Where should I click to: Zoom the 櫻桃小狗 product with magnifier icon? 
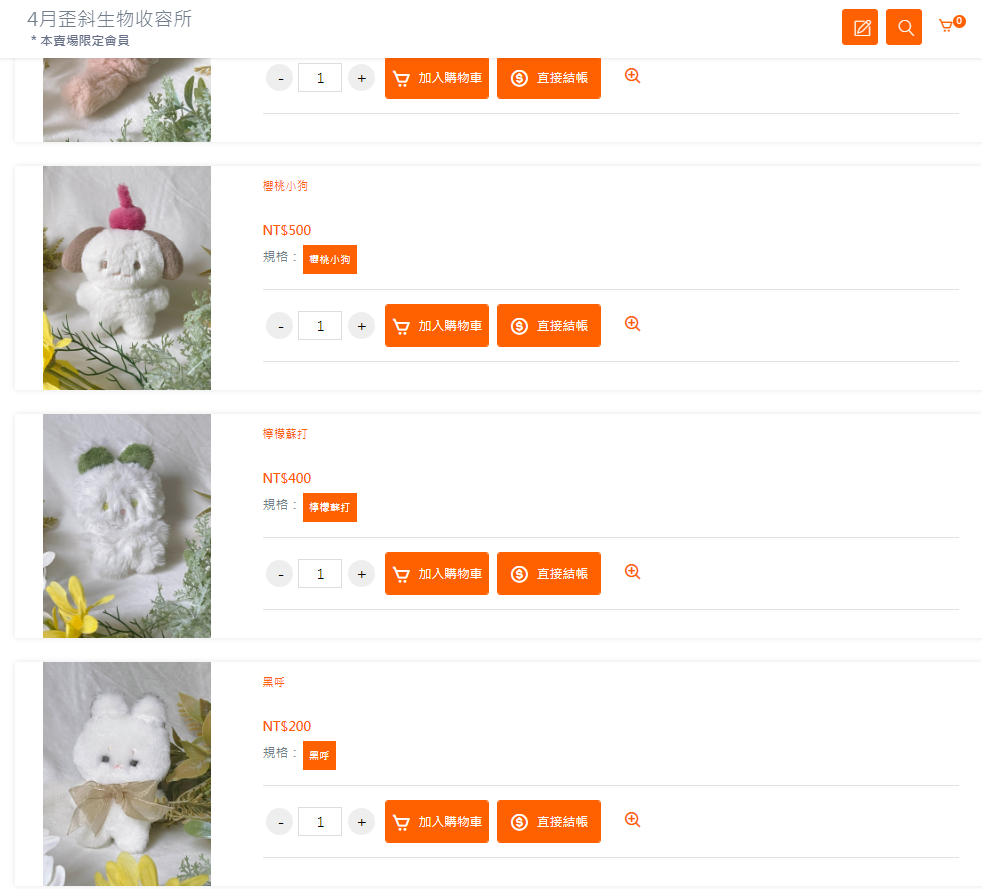pyautogui.click(x=633, y=324)
